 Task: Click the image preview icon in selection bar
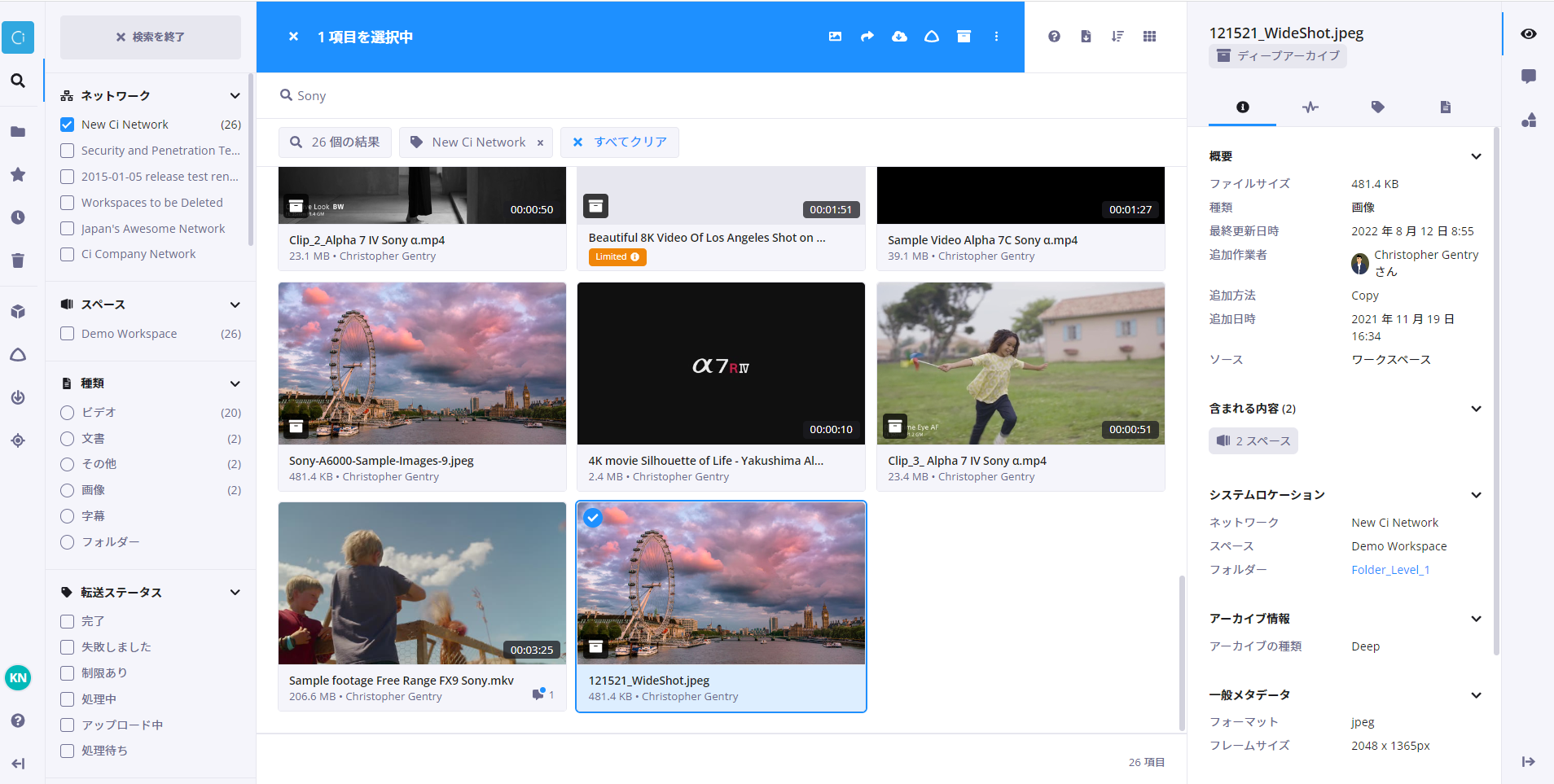(x=835, y=37)
